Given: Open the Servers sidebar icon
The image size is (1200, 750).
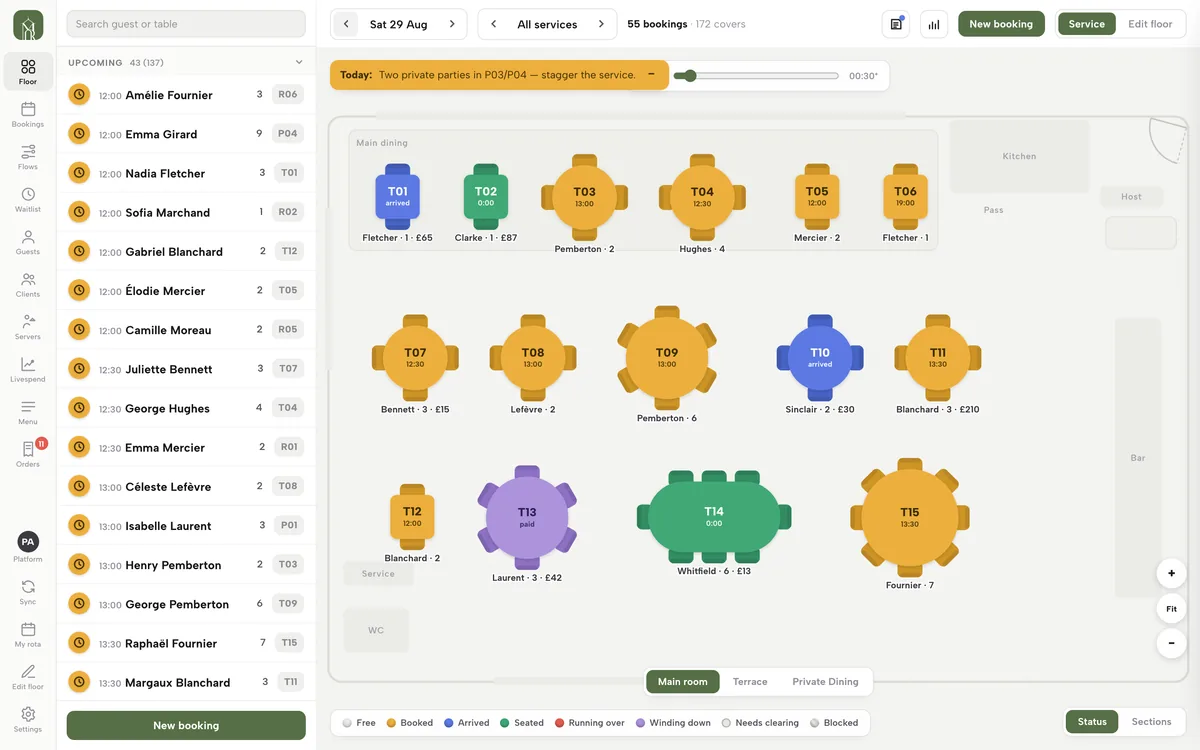Looking at the screenshot, I should (x=28, y=327).
